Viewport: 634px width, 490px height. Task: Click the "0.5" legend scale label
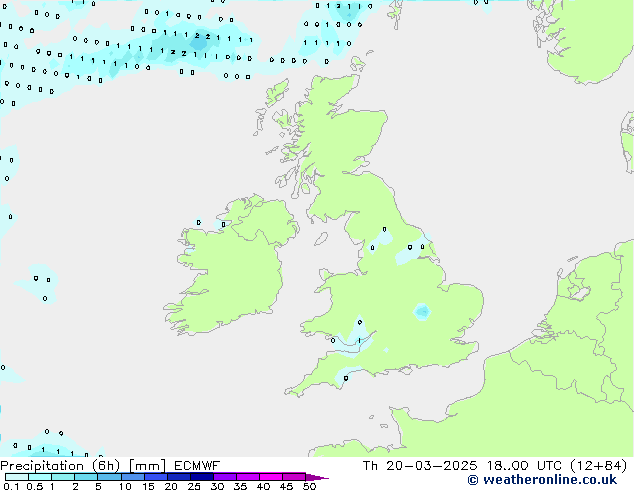[x=34, y=486]
